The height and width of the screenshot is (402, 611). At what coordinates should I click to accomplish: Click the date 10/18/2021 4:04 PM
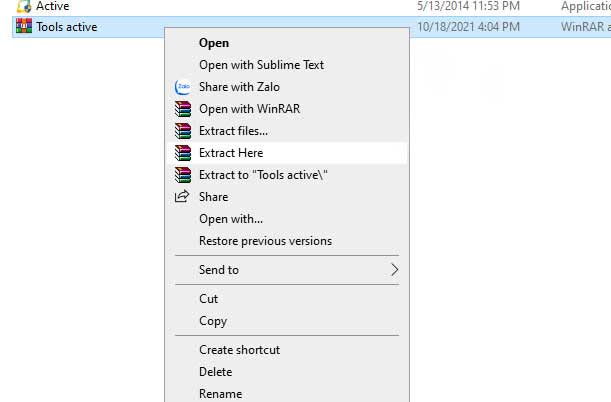click(468, 27)
